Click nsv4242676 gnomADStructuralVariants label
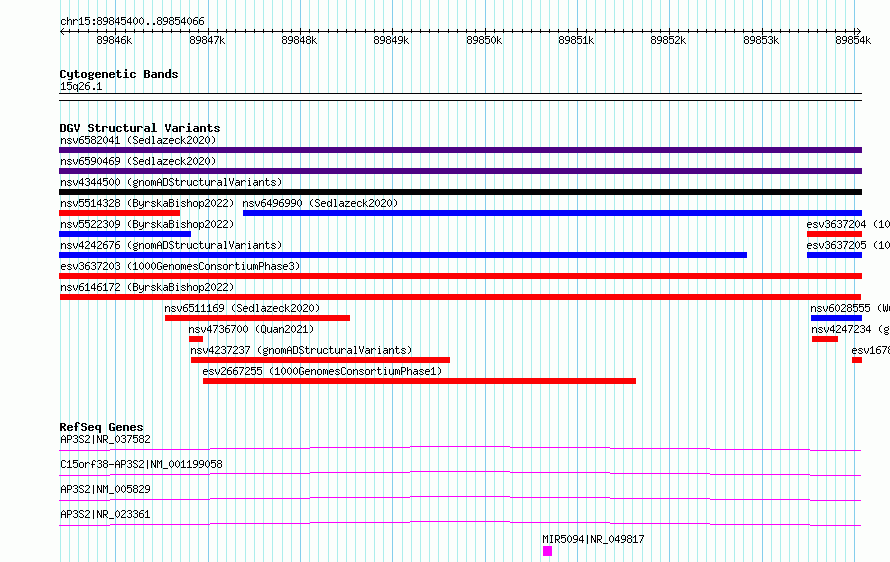Viewport: 890px width, 562px height. [x=171, y=245]
